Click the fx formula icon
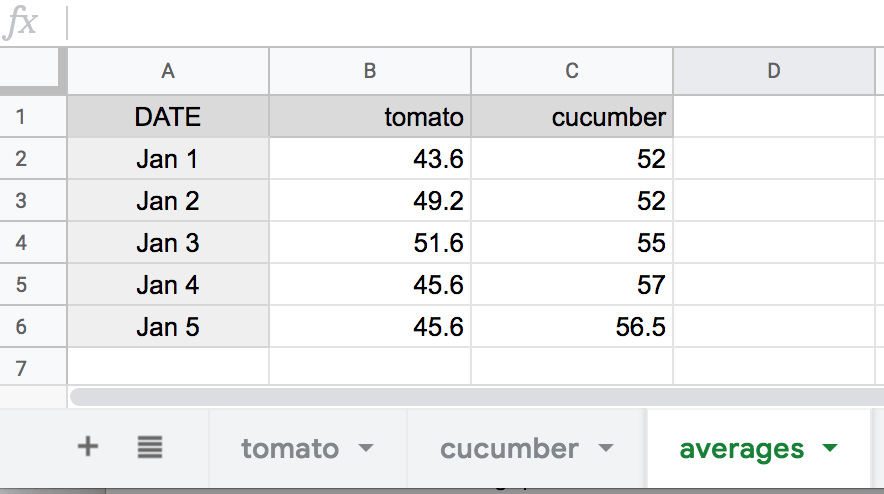The height and width of the screenshot is (494, 884). pos(20,23)
